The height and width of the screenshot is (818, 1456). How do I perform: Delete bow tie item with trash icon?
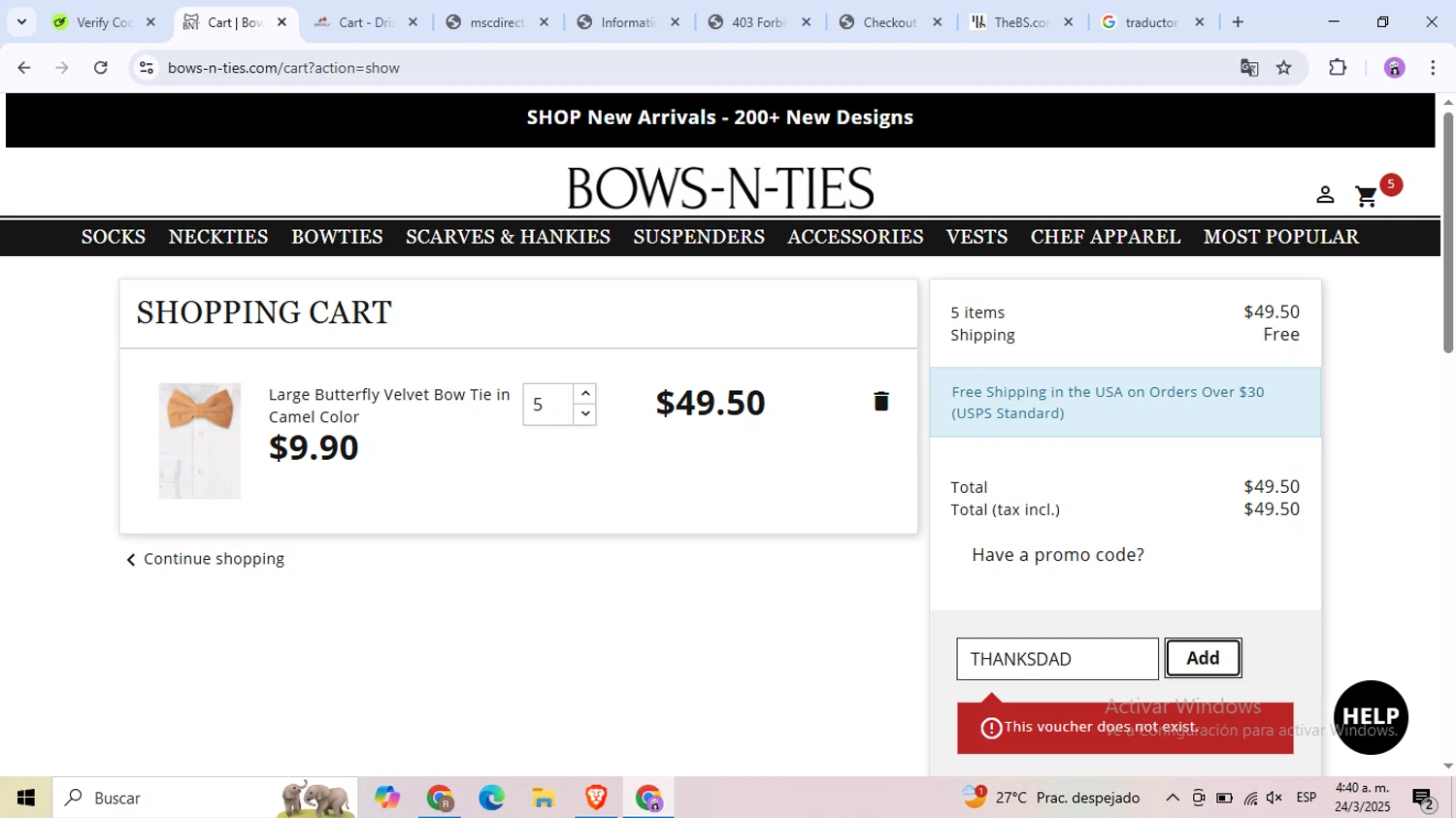[880, 402]
